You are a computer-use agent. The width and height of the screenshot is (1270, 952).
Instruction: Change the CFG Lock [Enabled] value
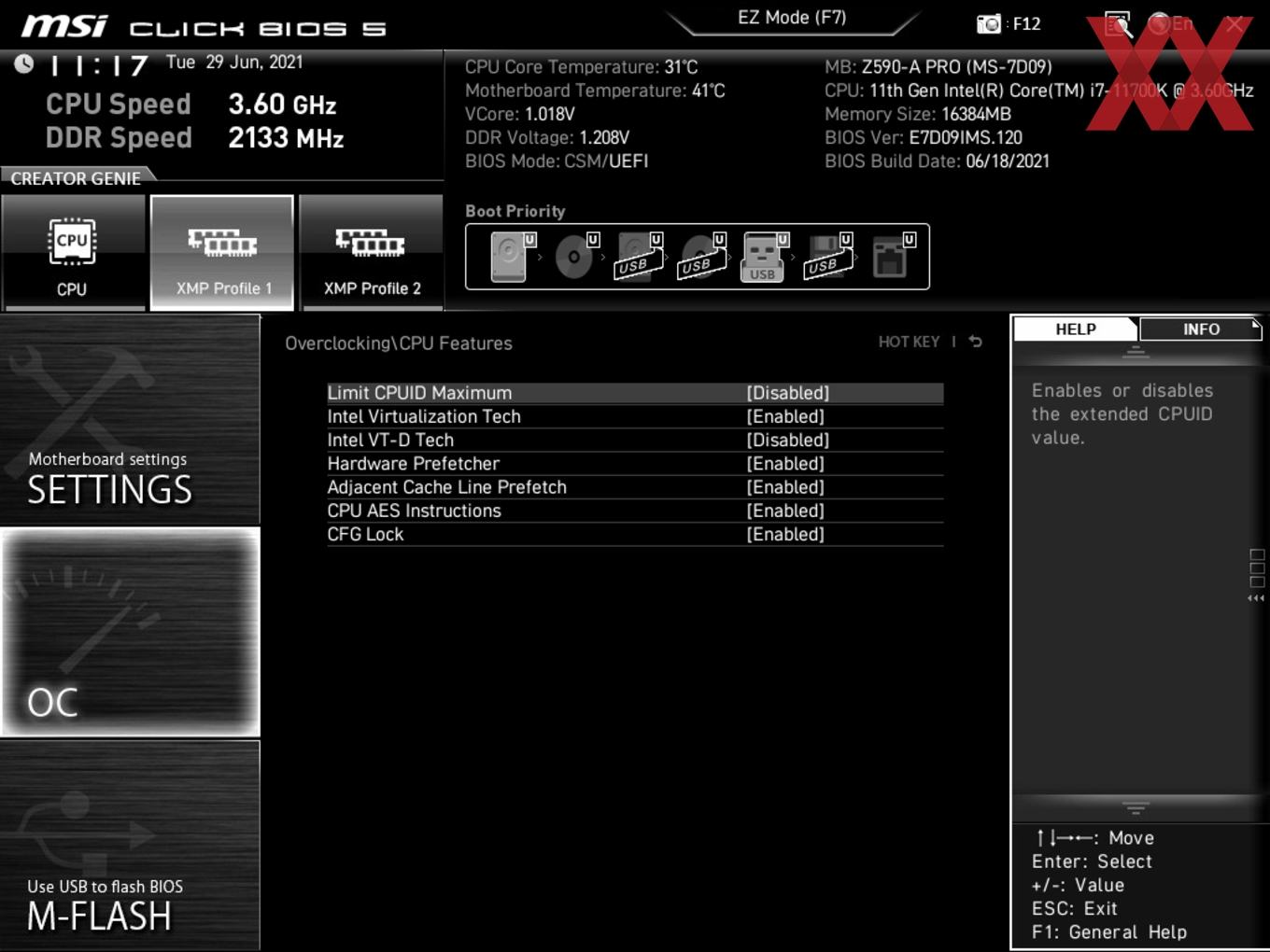tap(785, 534)
